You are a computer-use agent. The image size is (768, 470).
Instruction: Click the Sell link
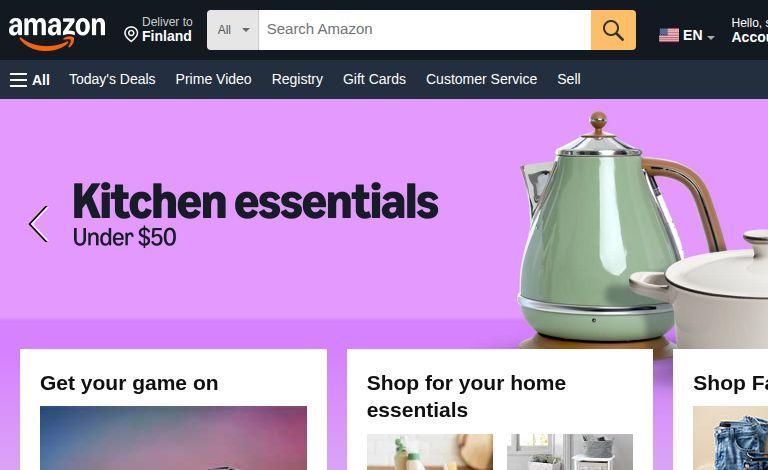pos(569,79)
